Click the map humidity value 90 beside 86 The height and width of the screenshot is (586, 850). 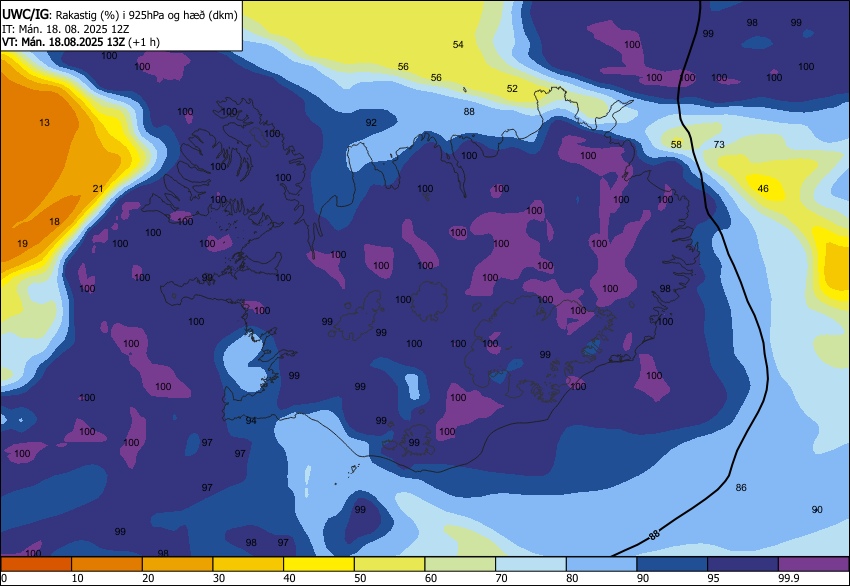click(x=817, y=510)
